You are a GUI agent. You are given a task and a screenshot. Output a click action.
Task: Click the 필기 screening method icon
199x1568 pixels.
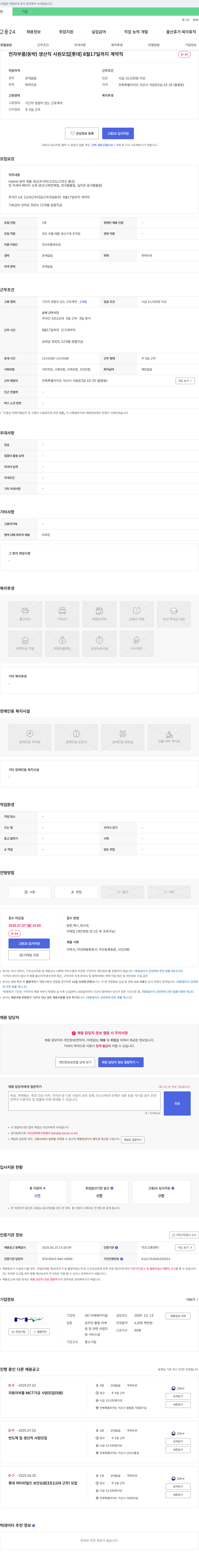tap(123, 892)
